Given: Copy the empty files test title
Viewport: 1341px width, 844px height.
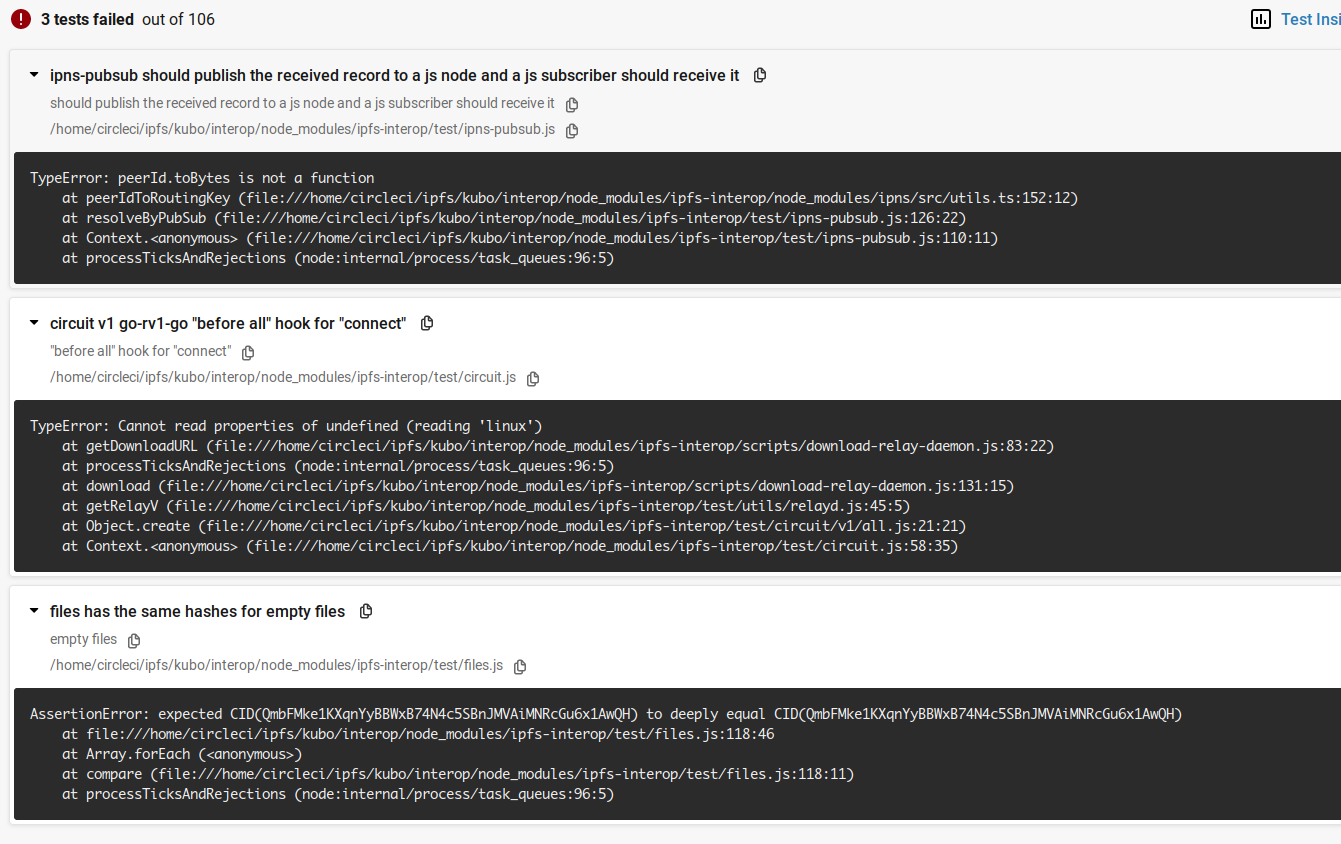Looking at the screenshot, I should [x=366, y=611].
